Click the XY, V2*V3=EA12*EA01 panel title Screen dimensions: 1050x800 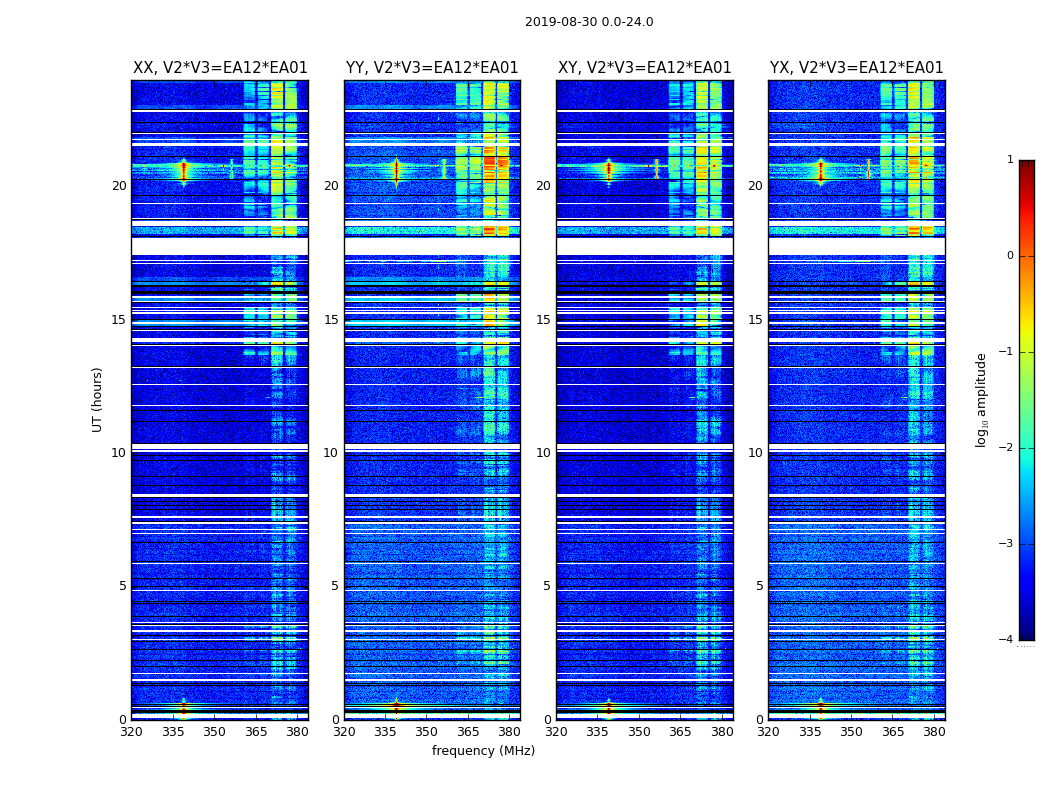pos(644,68)
